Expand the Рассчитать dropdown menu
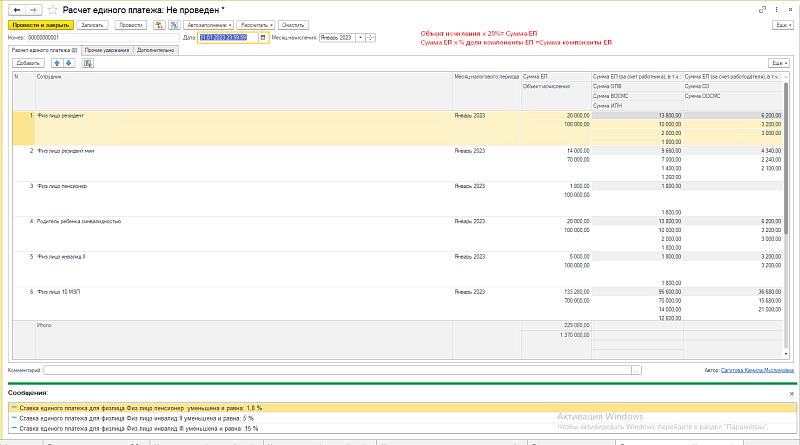Image resolution: width=800 pixels, height=445 pixels. pyautogui.click(x=254, y=23)
